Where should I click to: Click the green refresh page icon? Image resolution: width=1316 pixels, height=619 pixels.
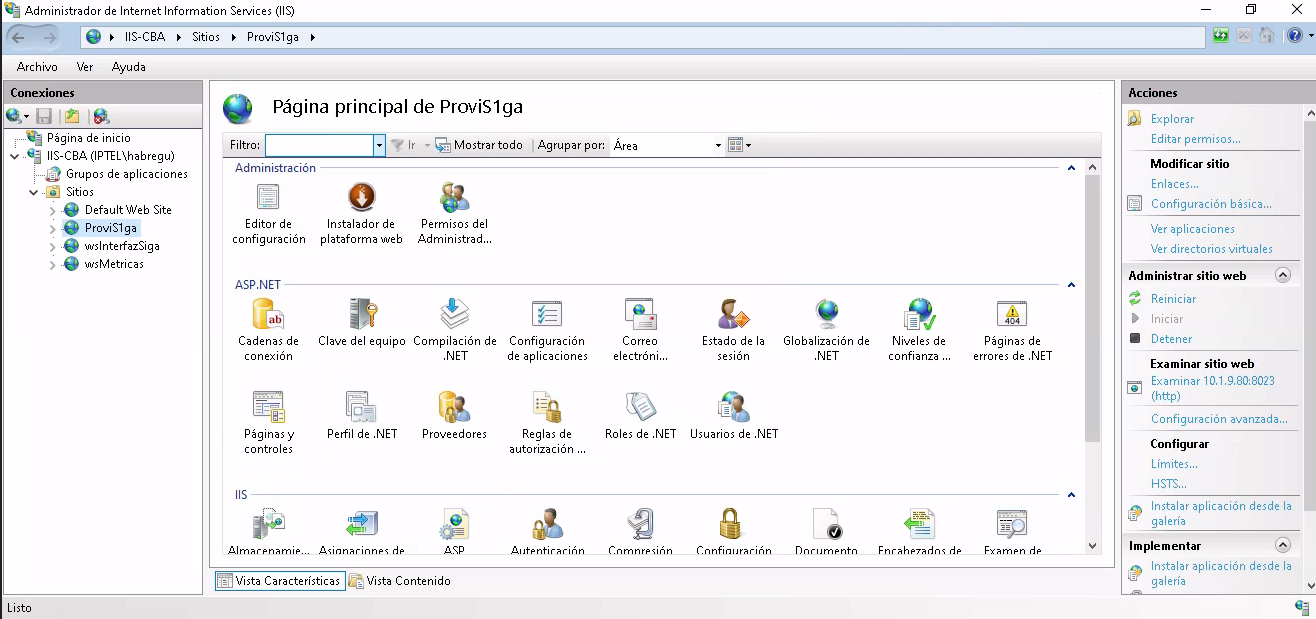[1221, 37]
